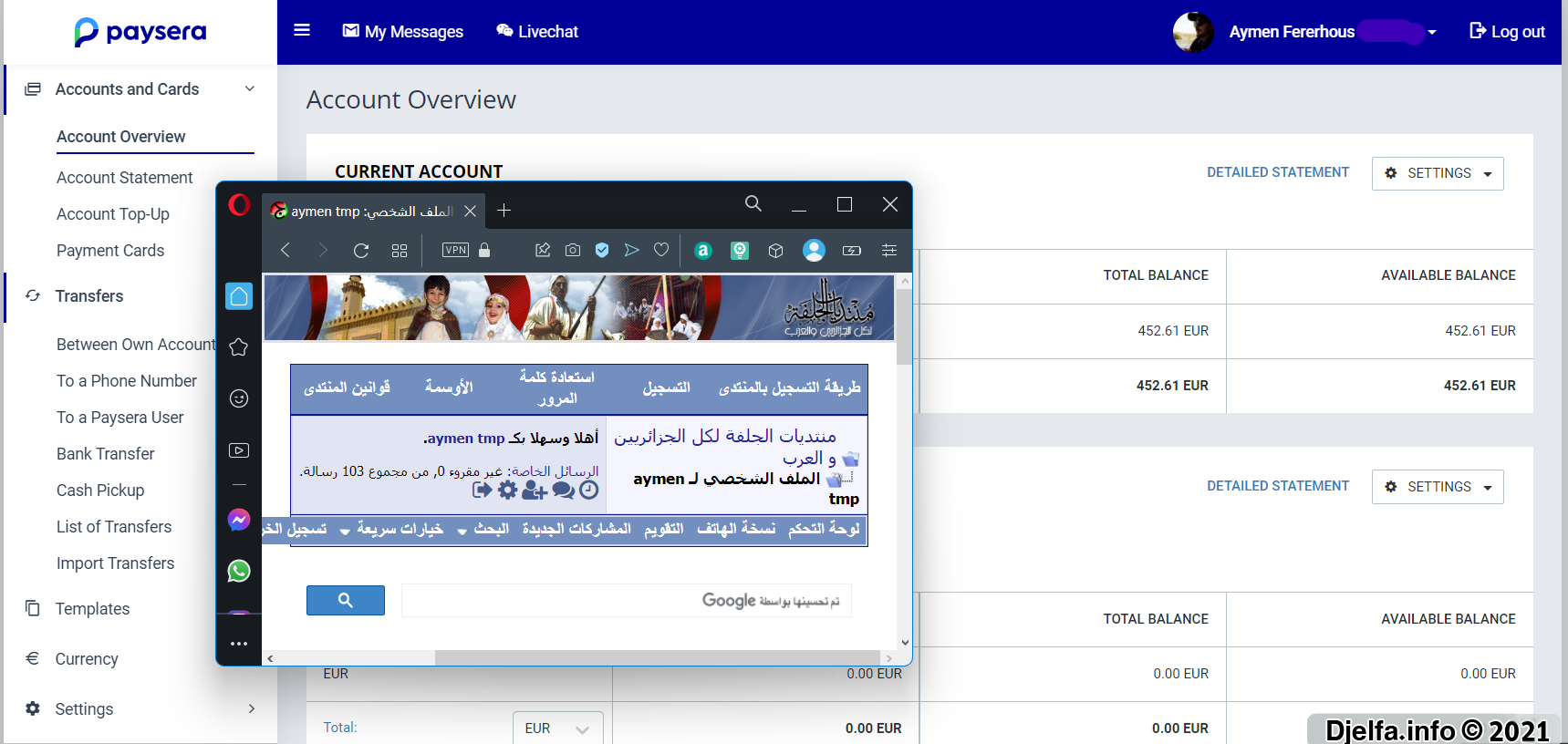
Task: Toggle the Paysera hamburger menu
Action: (302, 31)
